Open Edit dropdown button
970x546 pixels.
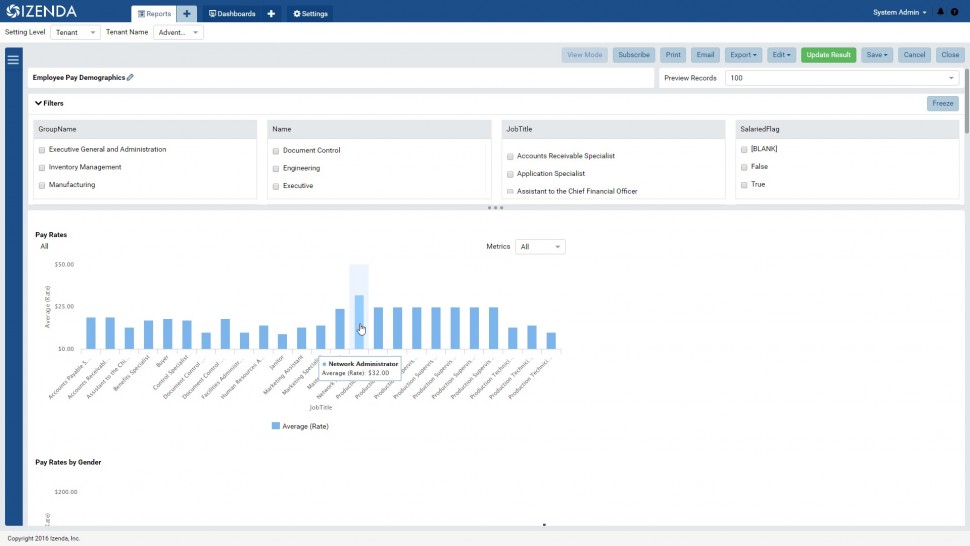click(781, 55)
